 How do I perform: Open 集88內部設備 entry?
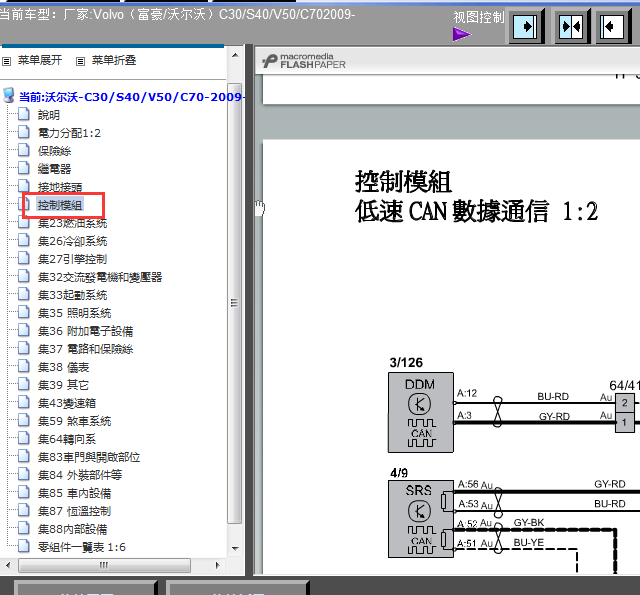tap(72, 529)
